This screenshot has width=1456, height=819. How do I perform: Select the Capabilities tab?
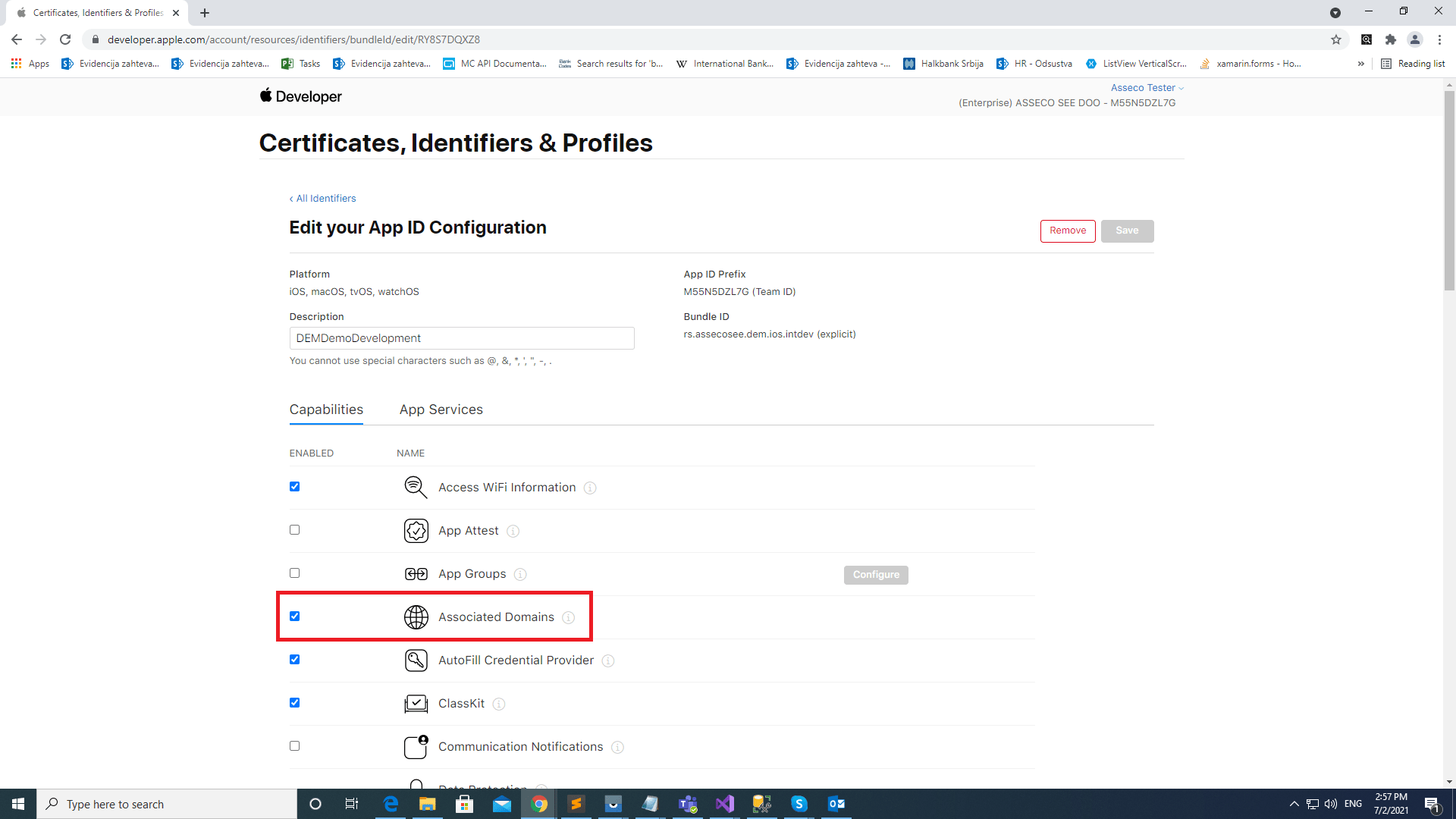coord(326,409)
